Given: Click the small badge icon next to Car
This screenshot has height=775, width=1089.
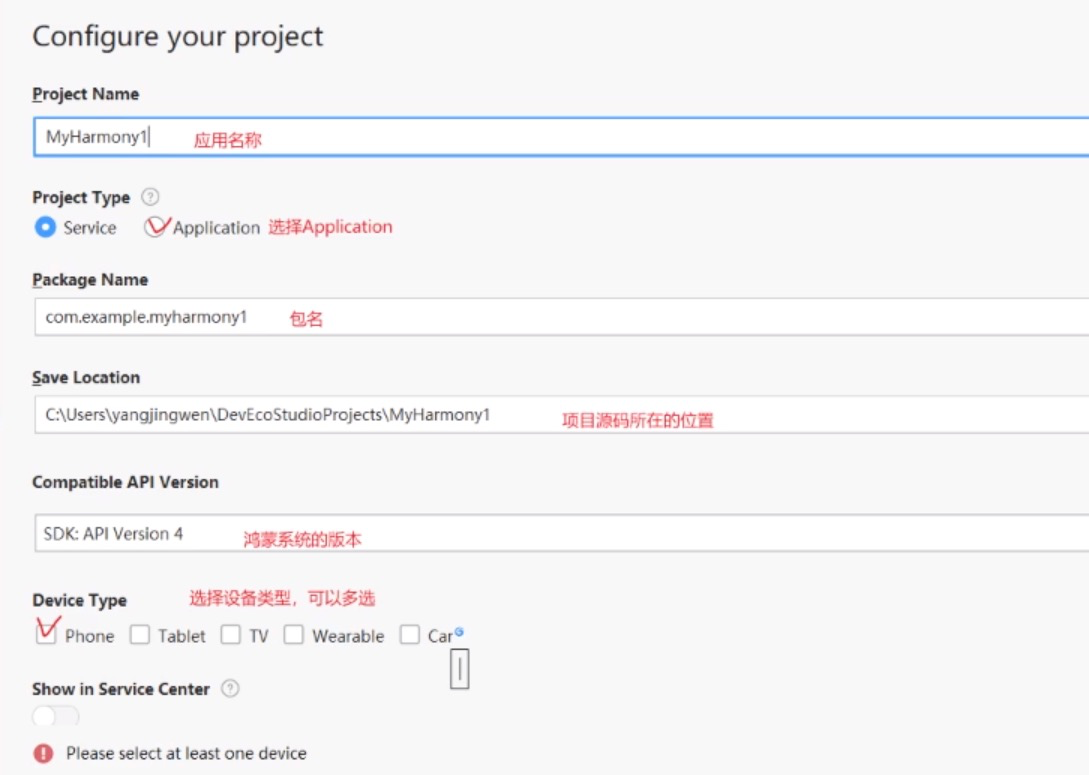Looking at the screenshot, I should (x=459, y=631).
